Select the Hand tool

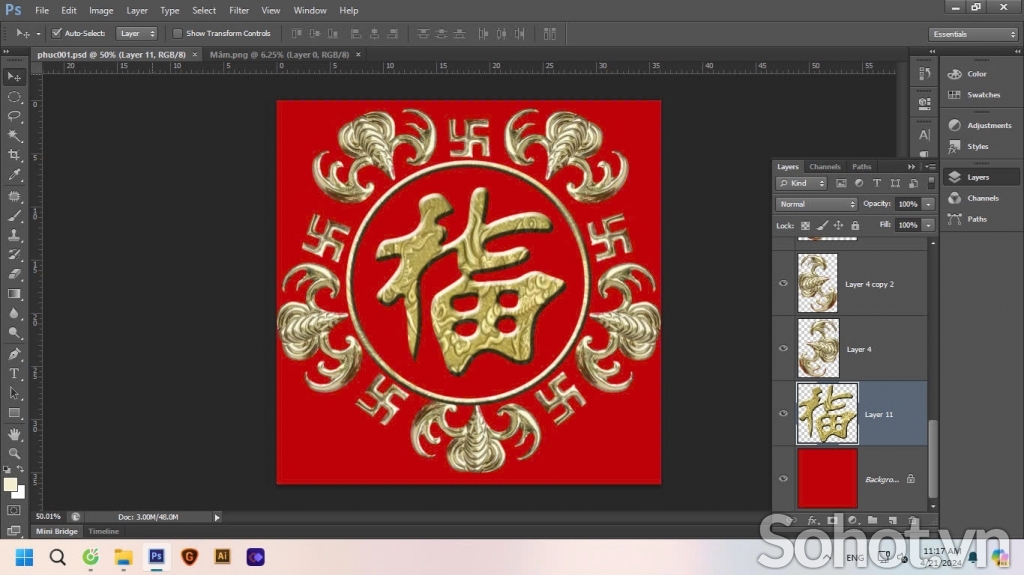[x=14, y=434]
